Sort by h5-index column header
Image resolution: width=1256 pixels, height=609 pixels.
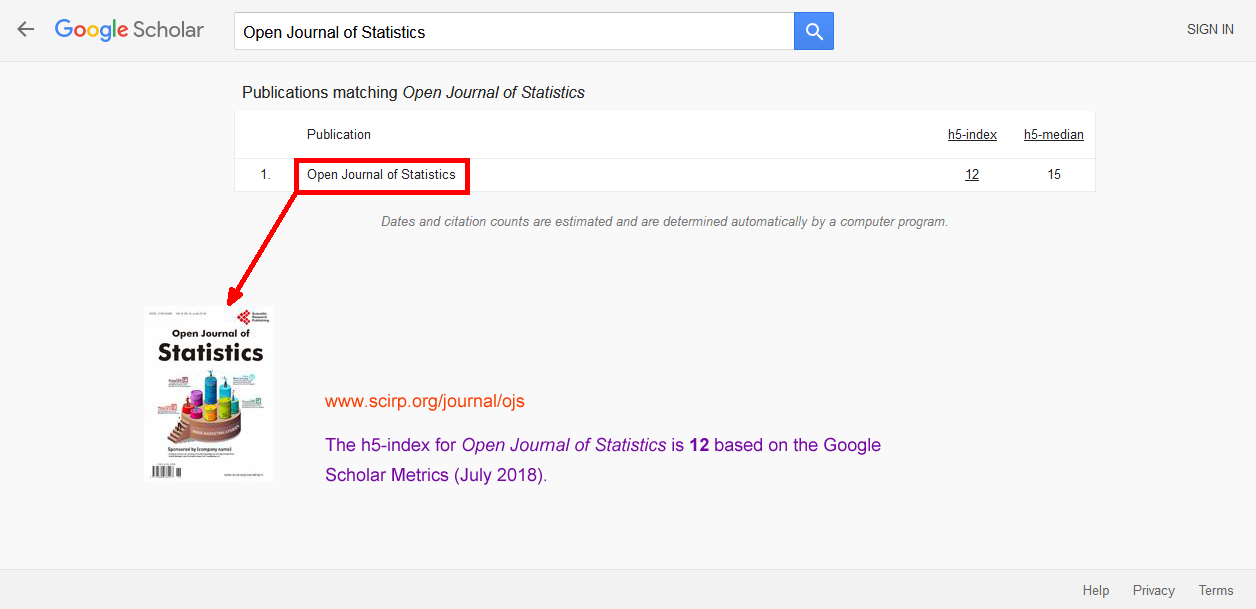point(972,135)
